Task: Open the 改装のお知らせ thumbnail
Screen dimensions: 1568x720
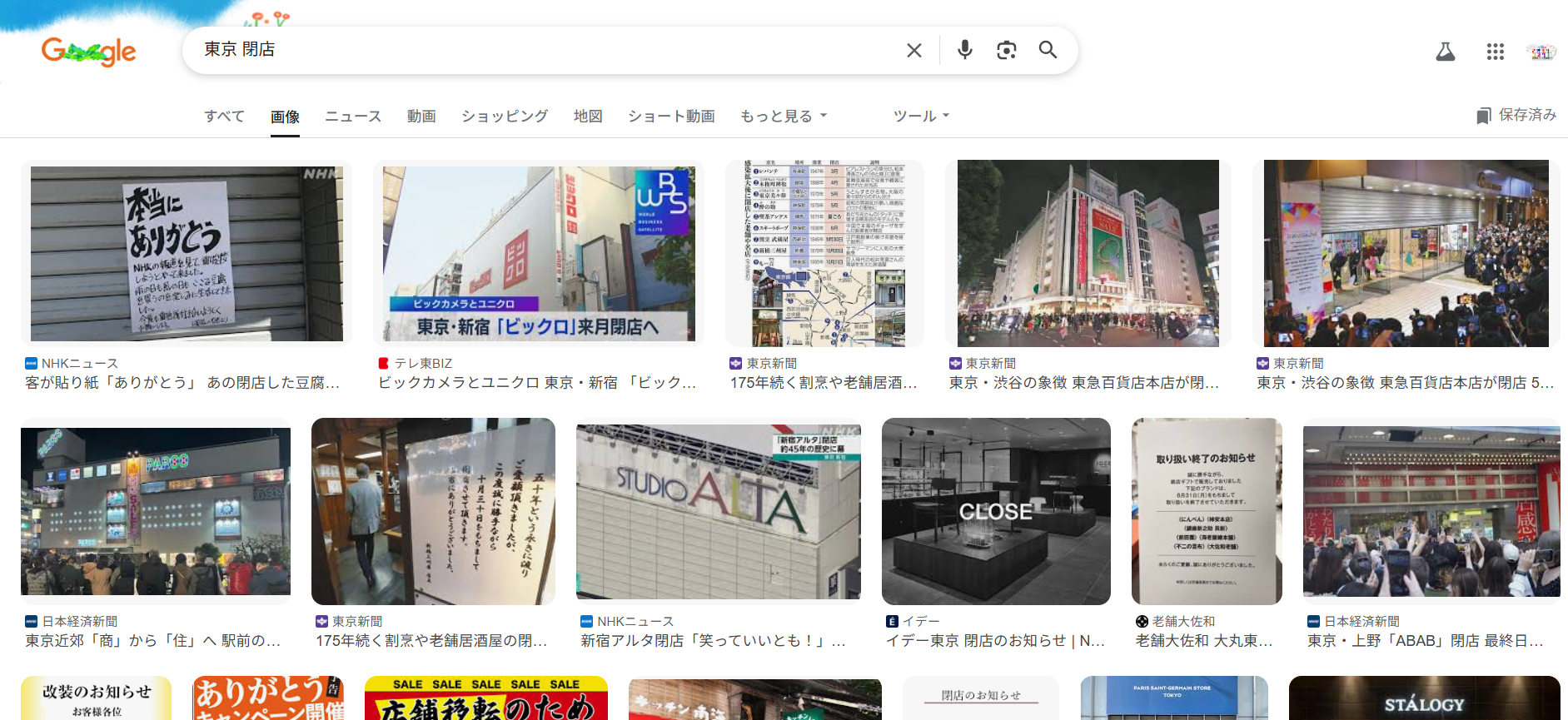Action: coord(96,698)
